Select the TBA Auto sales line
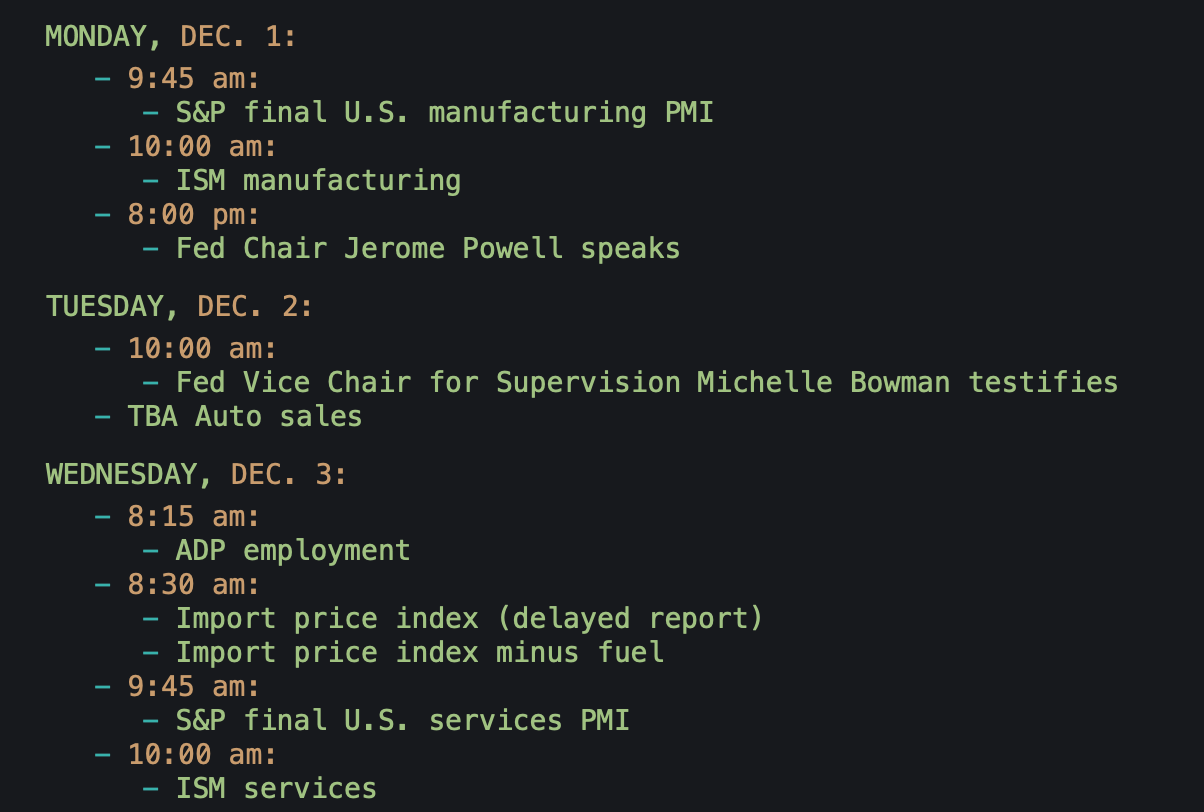 pos(244,416)
